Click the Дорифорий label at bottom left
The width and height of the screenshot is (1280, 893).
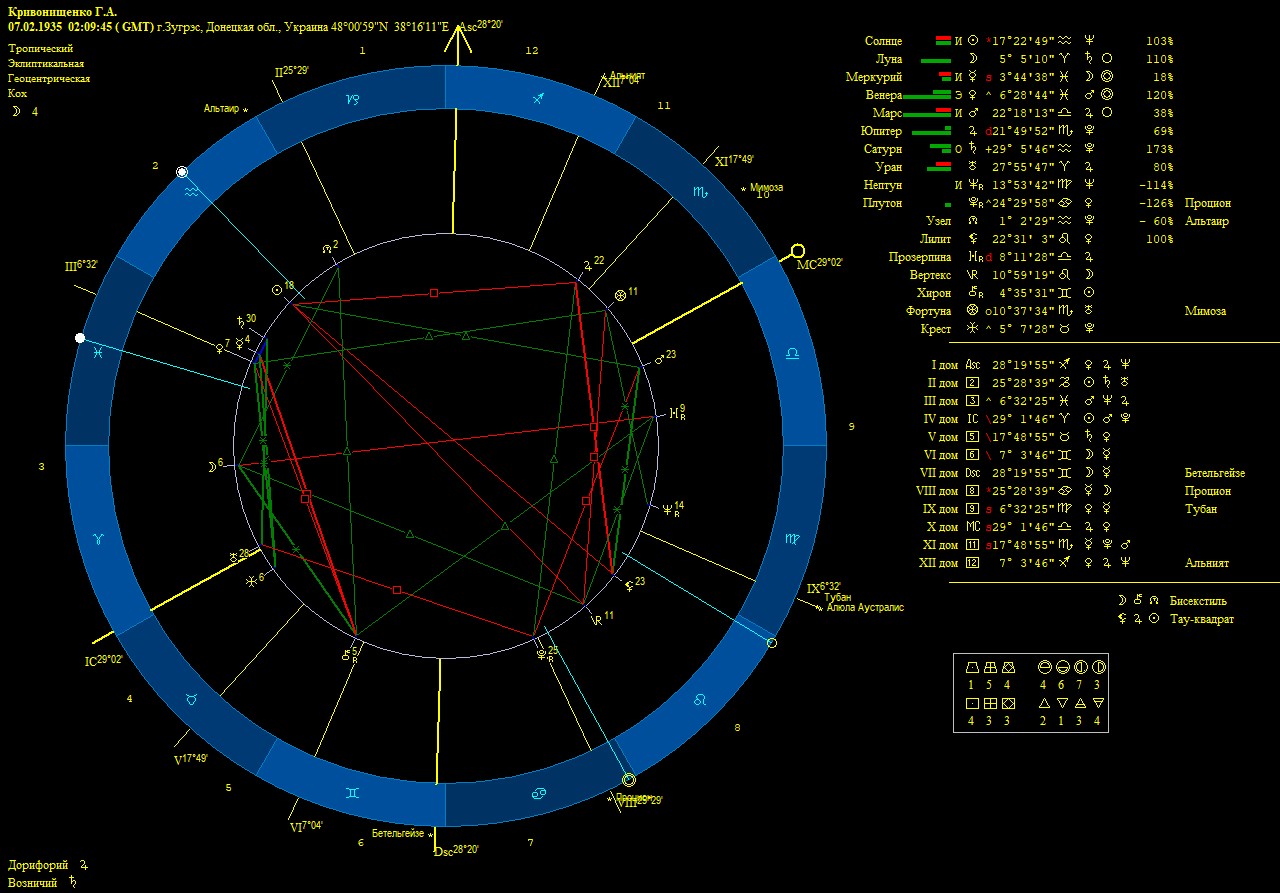(x=38, y=865)
